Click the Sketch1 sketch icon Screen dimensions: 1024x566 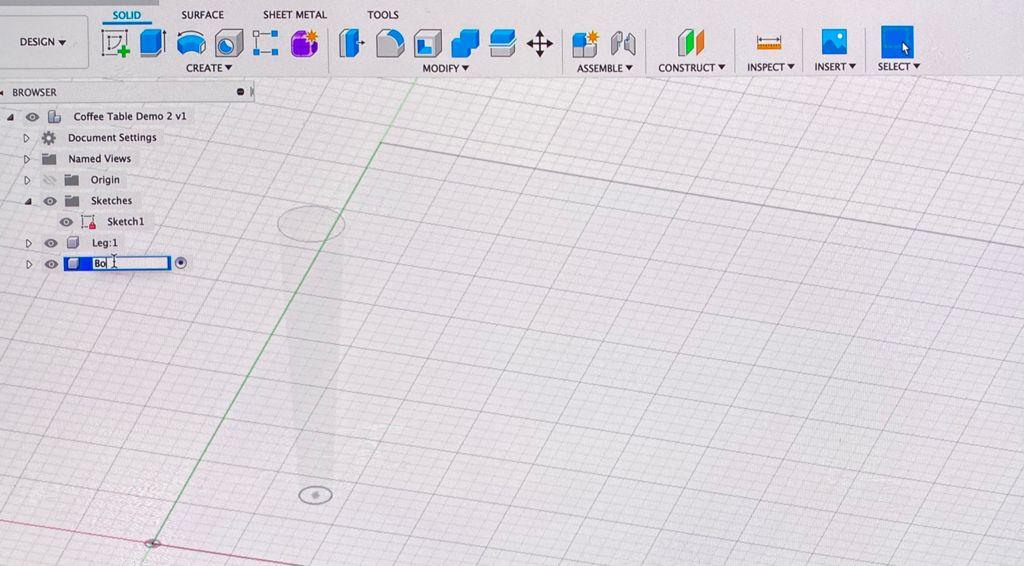[x=88, y=222]
